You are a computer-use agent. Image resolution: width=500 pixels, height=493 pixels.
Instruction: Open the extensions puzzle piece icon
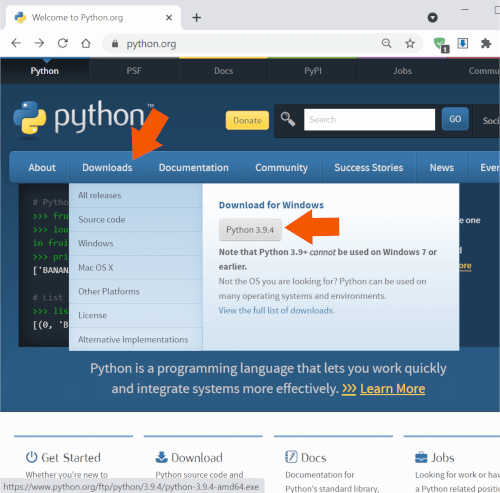click(486, 43)
